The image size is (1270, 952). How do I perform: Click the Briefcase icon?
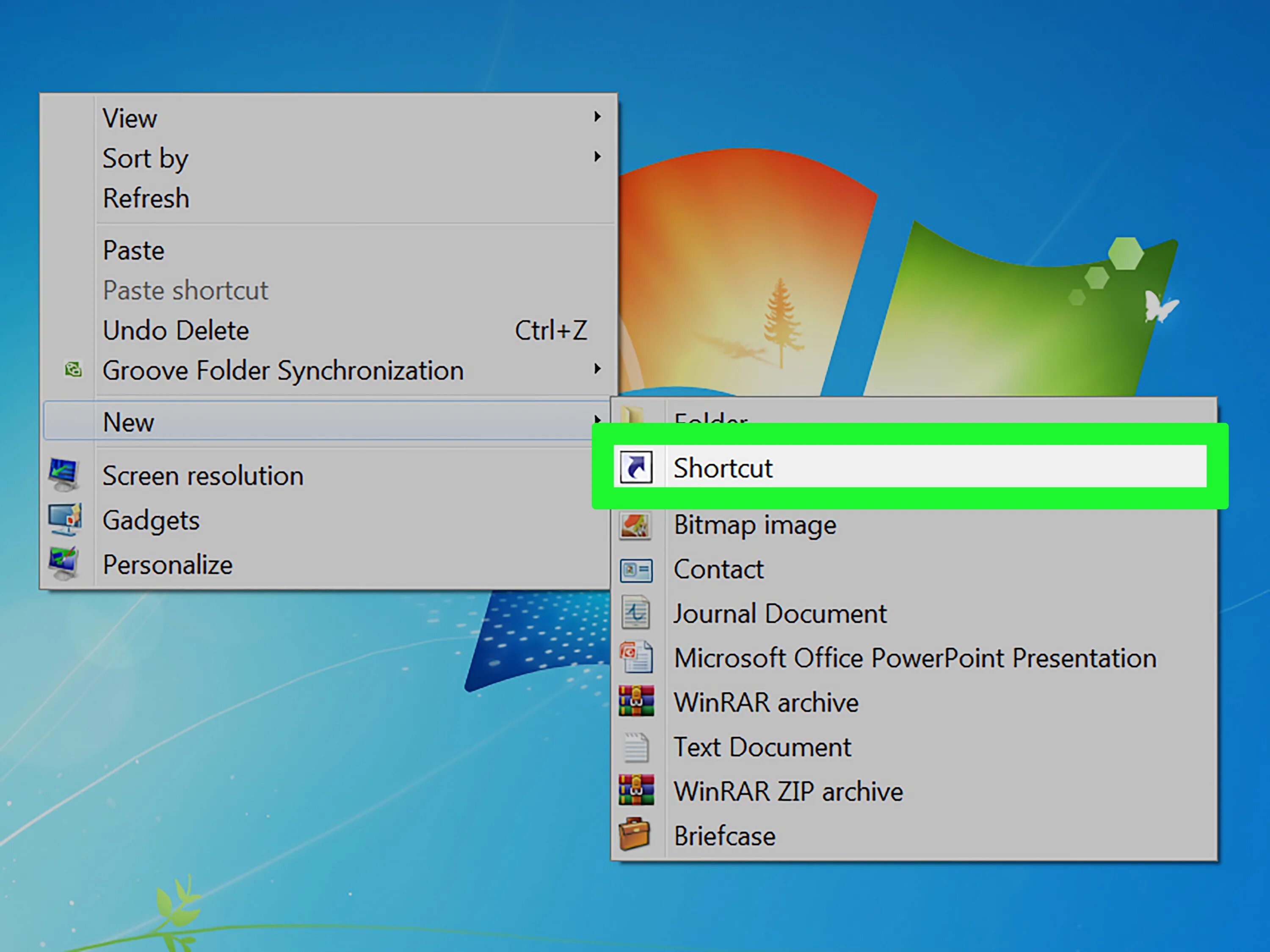click(637, 836)
